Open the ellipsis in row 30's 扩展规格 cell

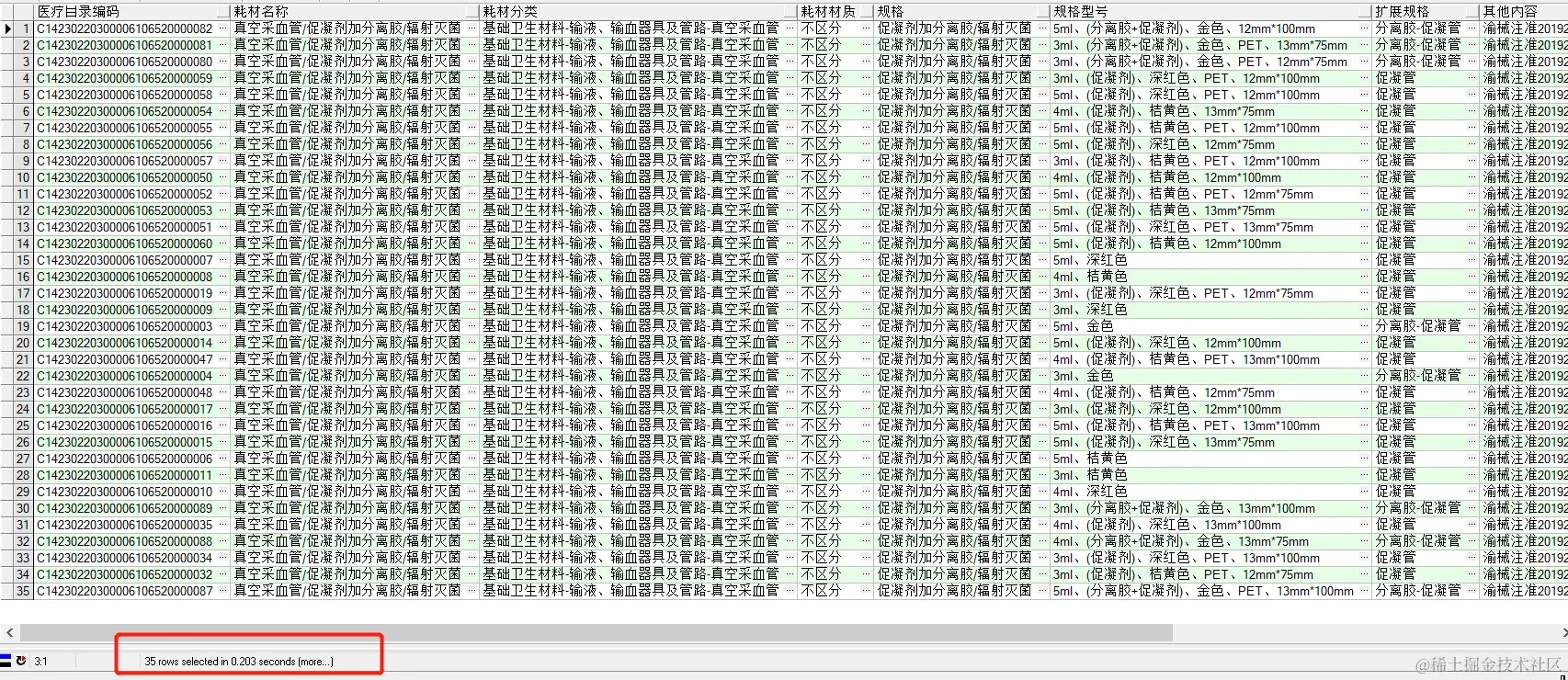[x=1472, y=508]
